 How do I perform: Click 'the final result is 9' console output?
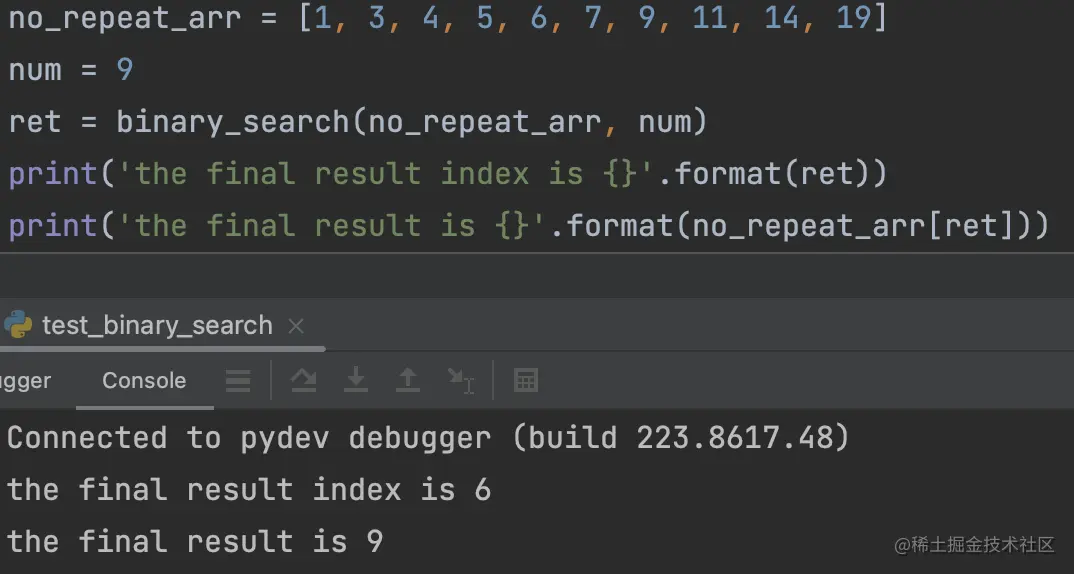tap(195, 542)
